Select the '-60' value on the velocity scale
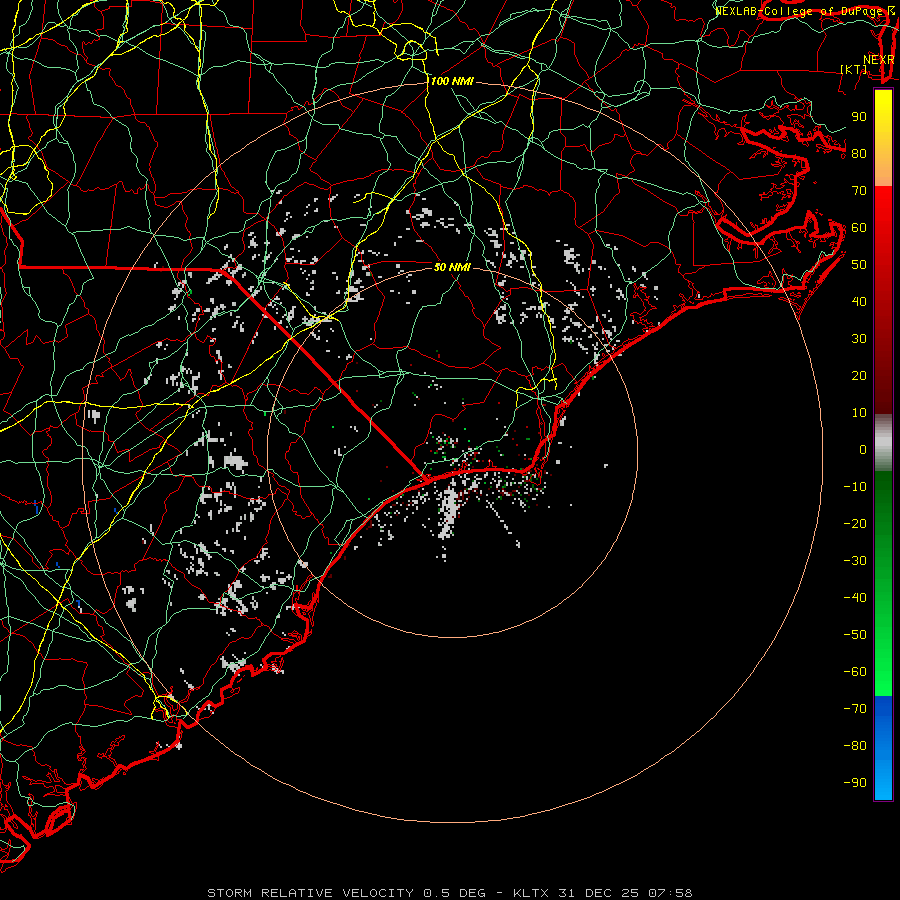This screenshot has height=900, width=900. (855, 672)
